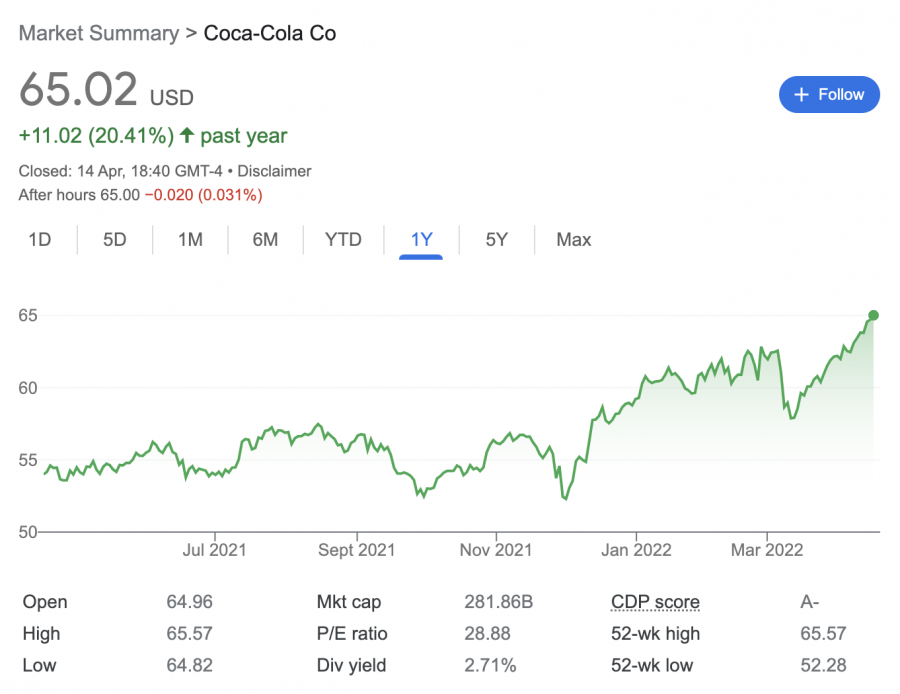Click the Open value 64.96
The image size is (900, 694).
(x=189, y=602)
